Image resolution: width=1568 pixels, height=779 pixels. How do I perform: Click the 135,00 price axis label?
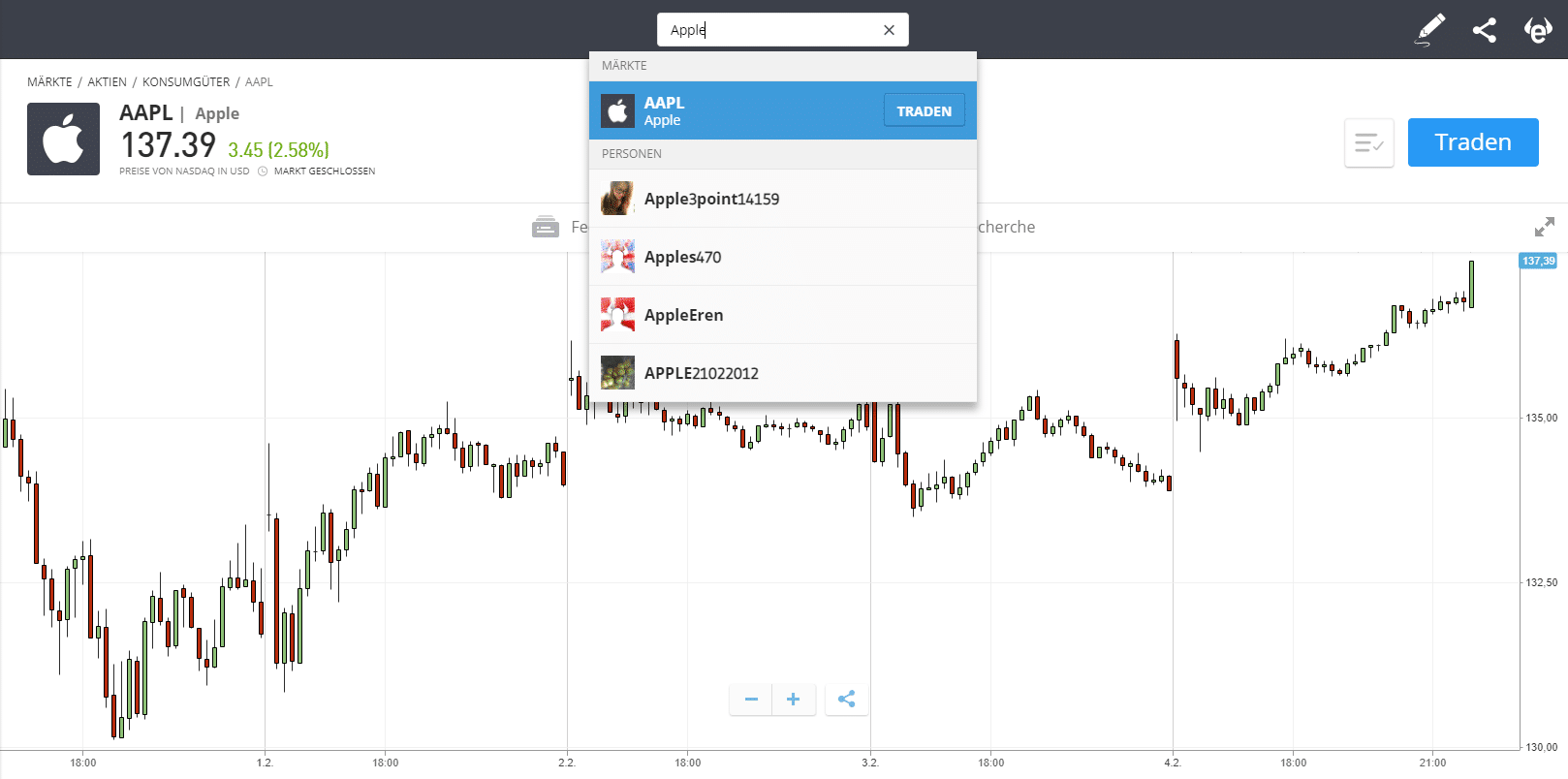(1542, 419)
